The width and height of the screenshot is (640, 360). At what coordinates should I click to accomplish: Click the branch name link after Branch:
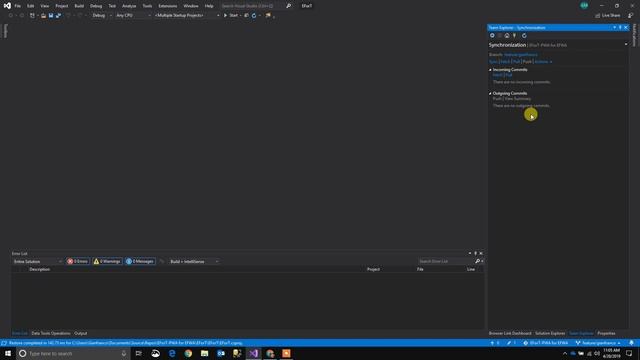521,54
